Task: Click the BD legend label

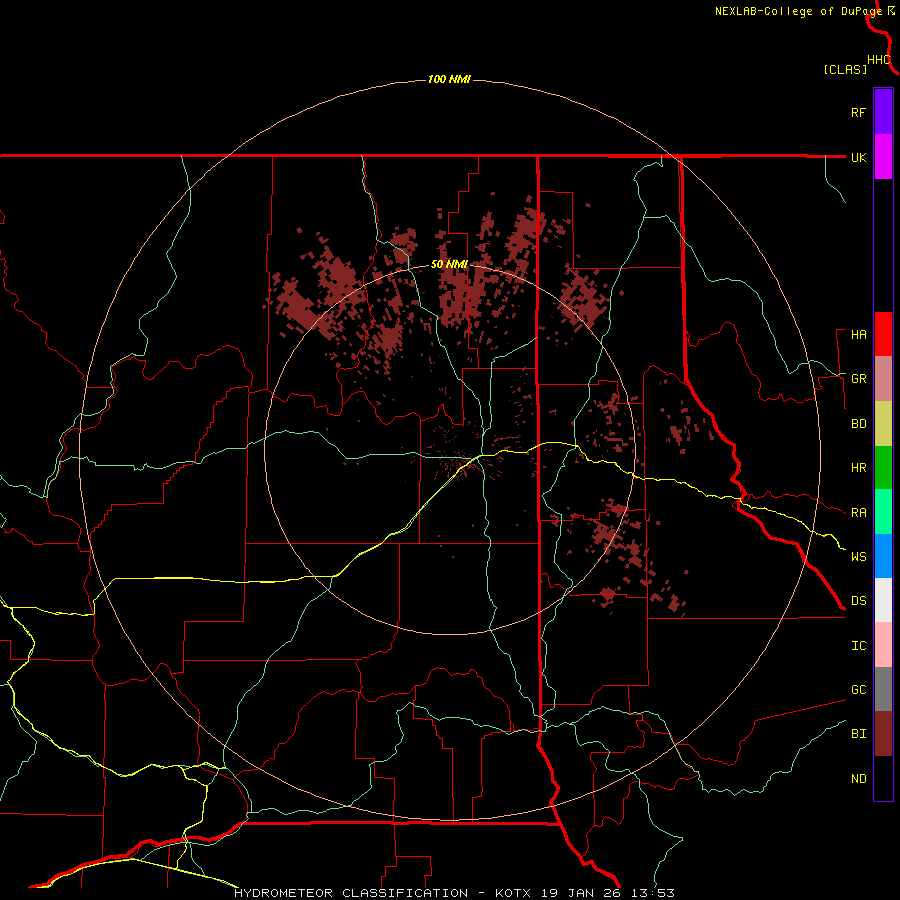Action: [858, 424]
